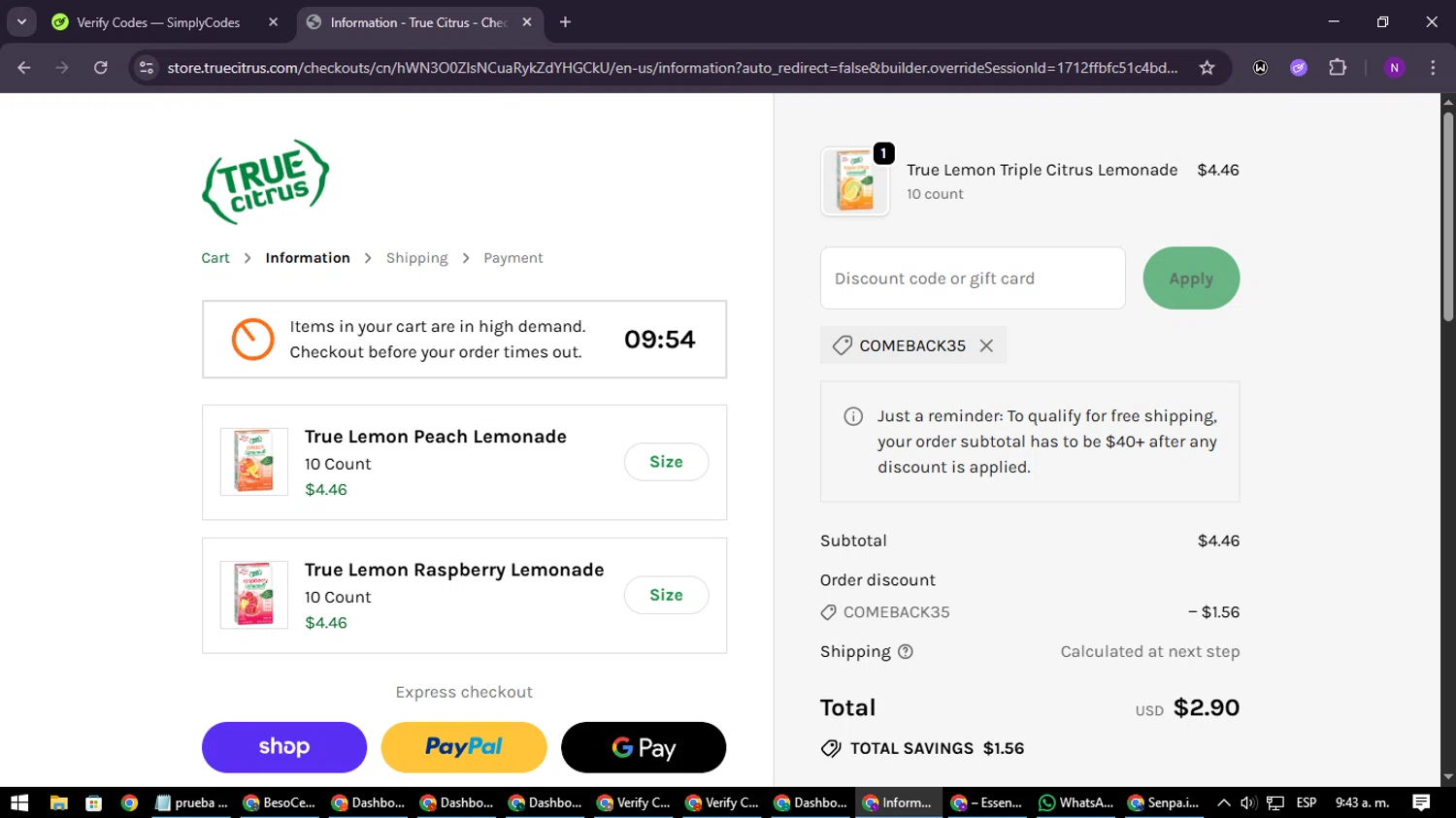Viewport: 1456px width, 818px height.
Task: Switch to the WhatsApp taskbar window
Action: pos(1075,802)
